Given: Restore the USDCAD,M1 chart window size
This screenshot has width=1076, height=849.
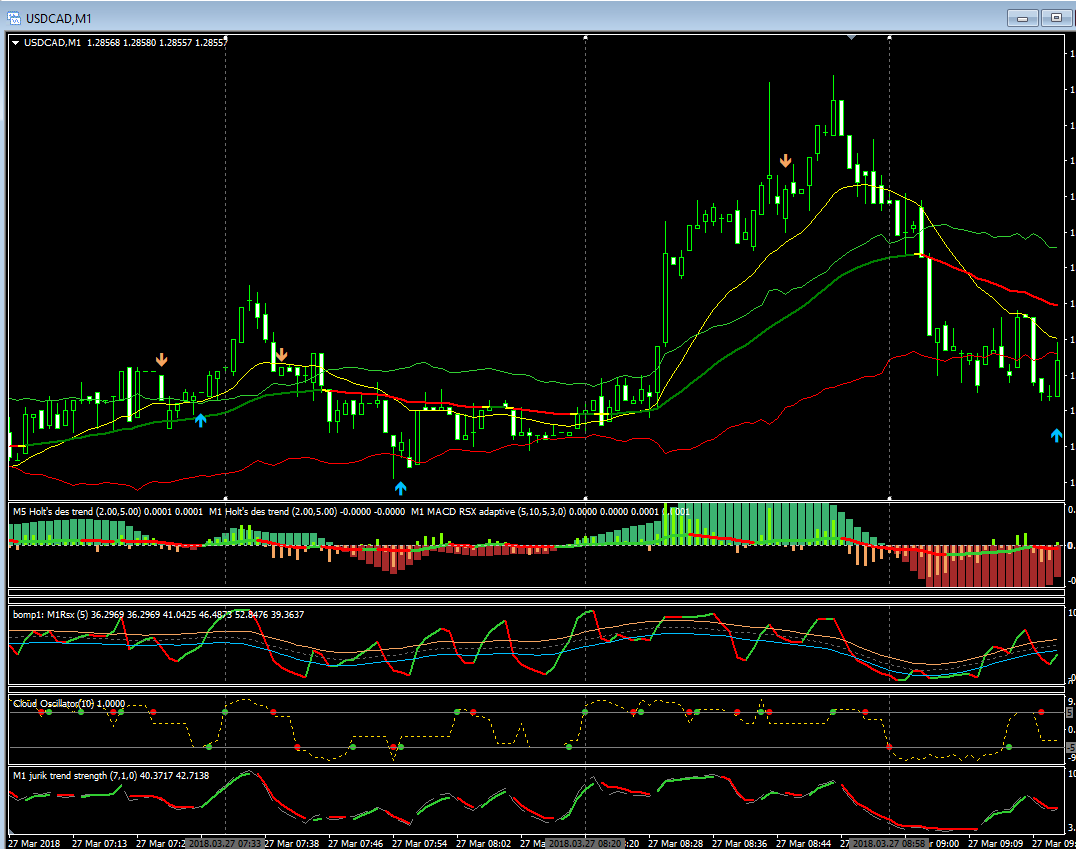Looking at the screenshot, I should click(x=1056, y=18).
